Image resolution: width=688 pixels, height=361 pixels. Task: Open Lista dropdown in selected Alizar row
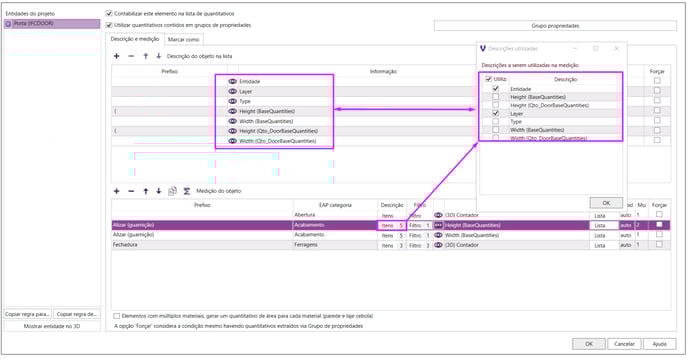pyautogui.click(x=604, y=225)
